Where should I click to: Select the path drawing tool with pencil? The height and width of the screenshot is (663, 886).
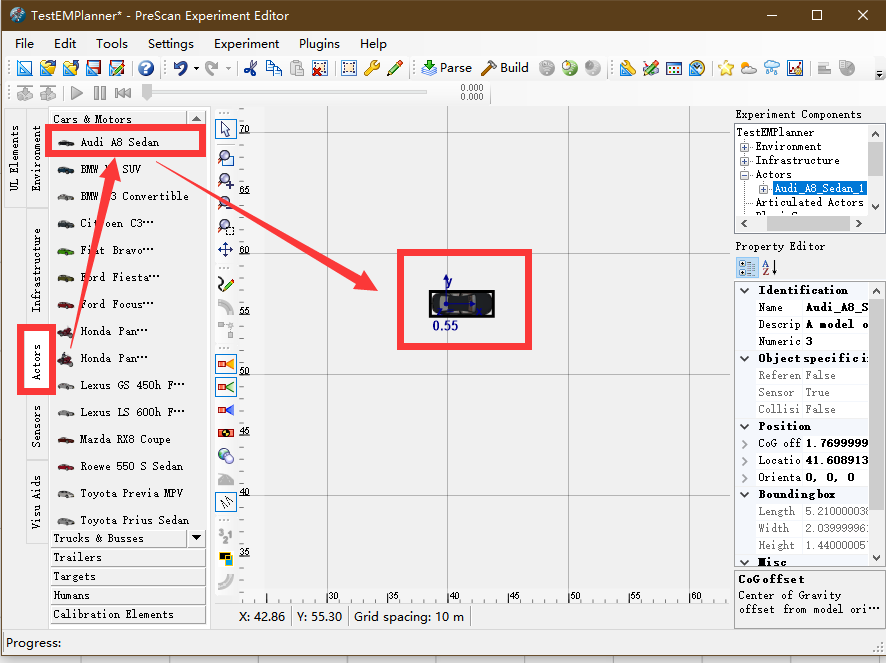[x=225, y=284]
